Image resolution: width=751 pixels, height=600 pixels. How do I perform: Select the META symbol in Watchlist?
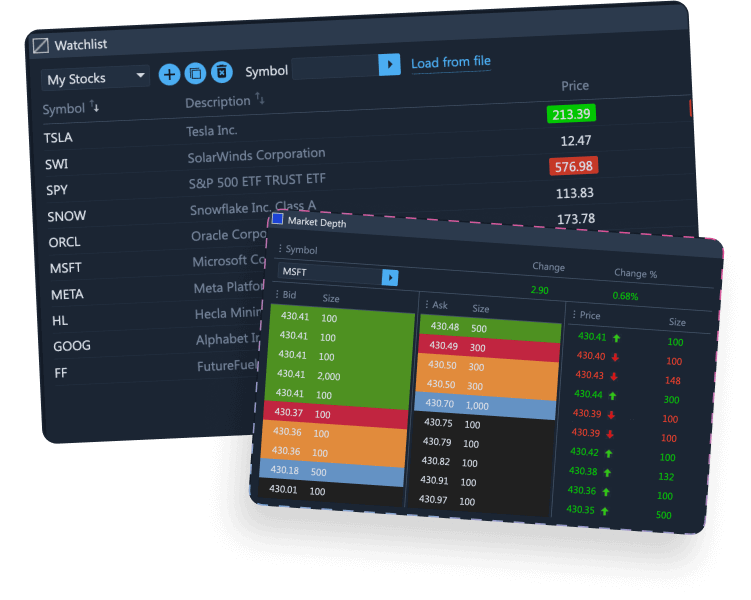68,294
